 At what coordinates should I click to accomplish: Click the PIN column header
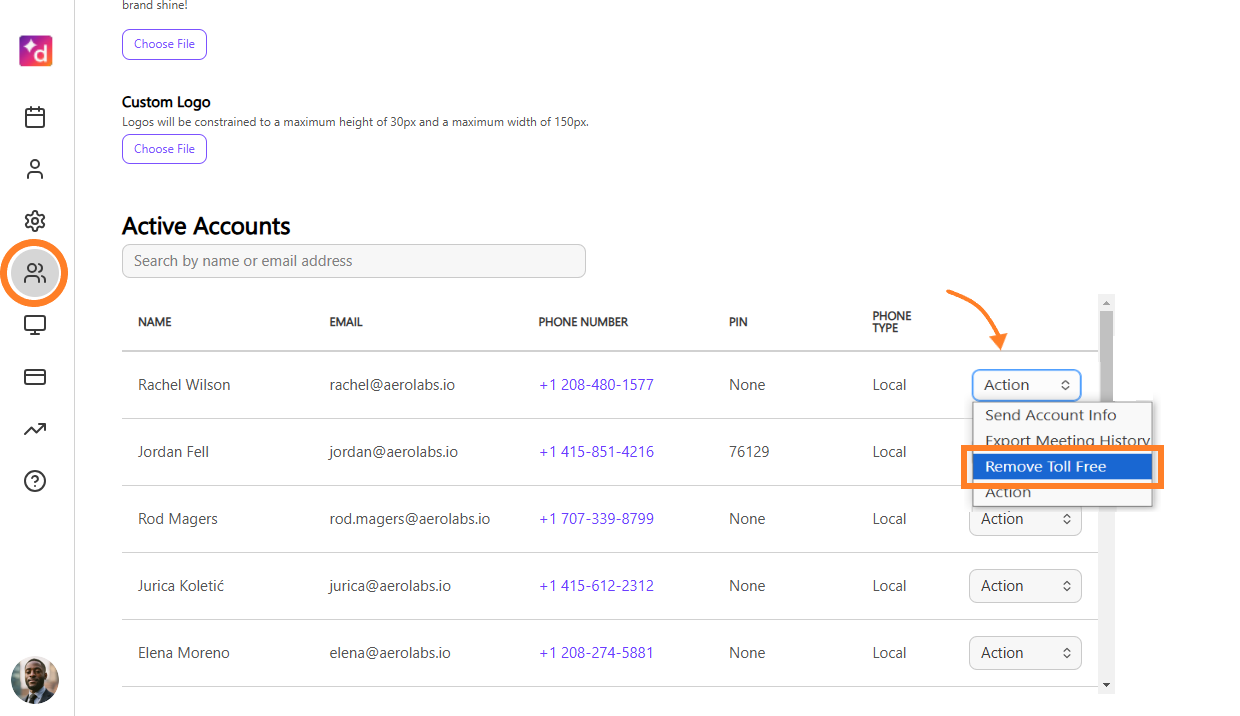(x=738, y=322)
